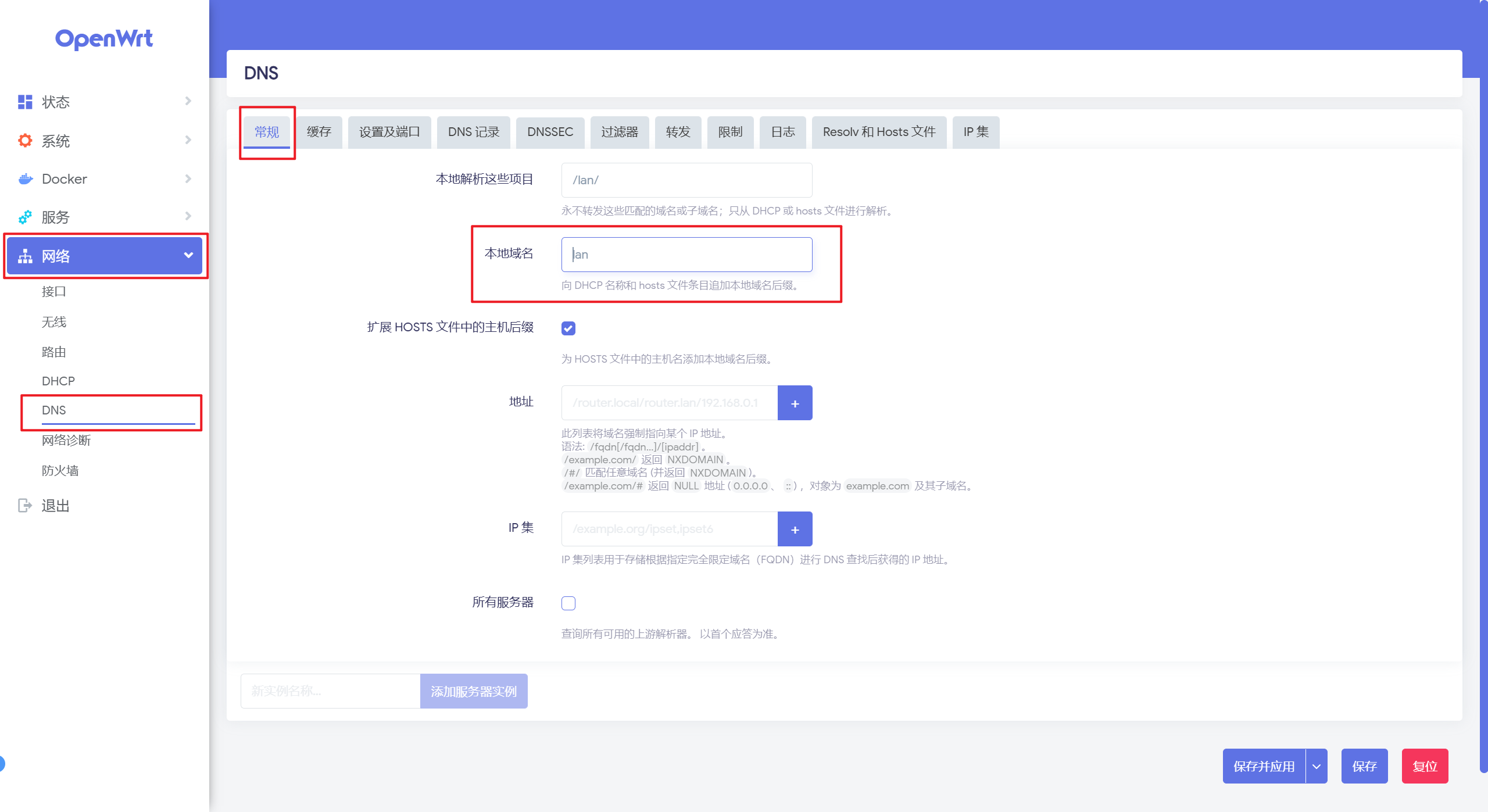This screenshot has width=1488, height=812.
Task: Click the 保存 save button
Action: point(1364,766)
